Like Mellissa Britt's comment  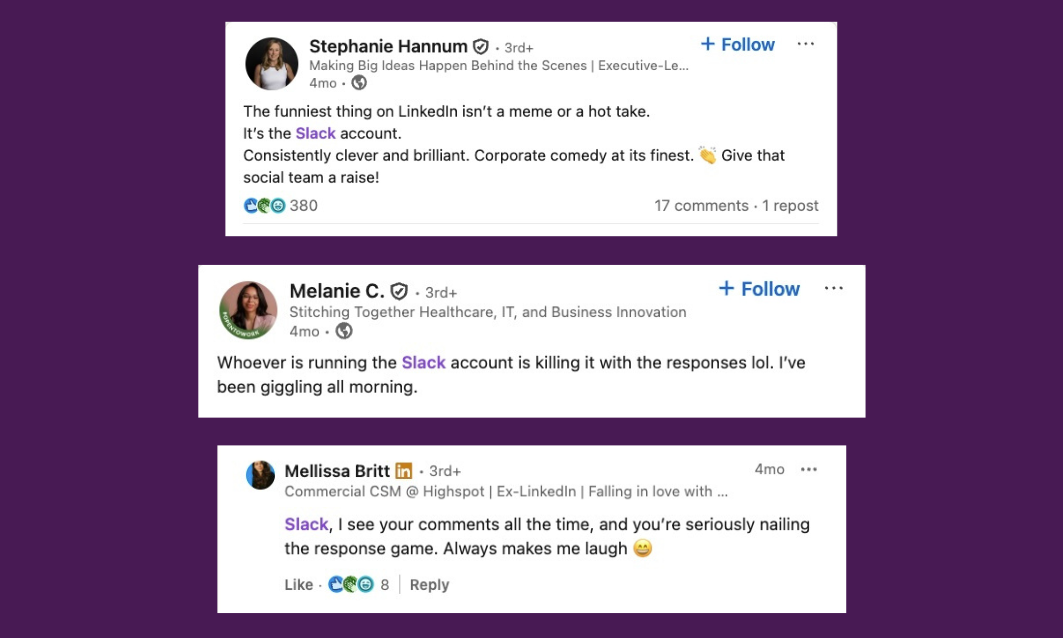(x=298, y=585)
